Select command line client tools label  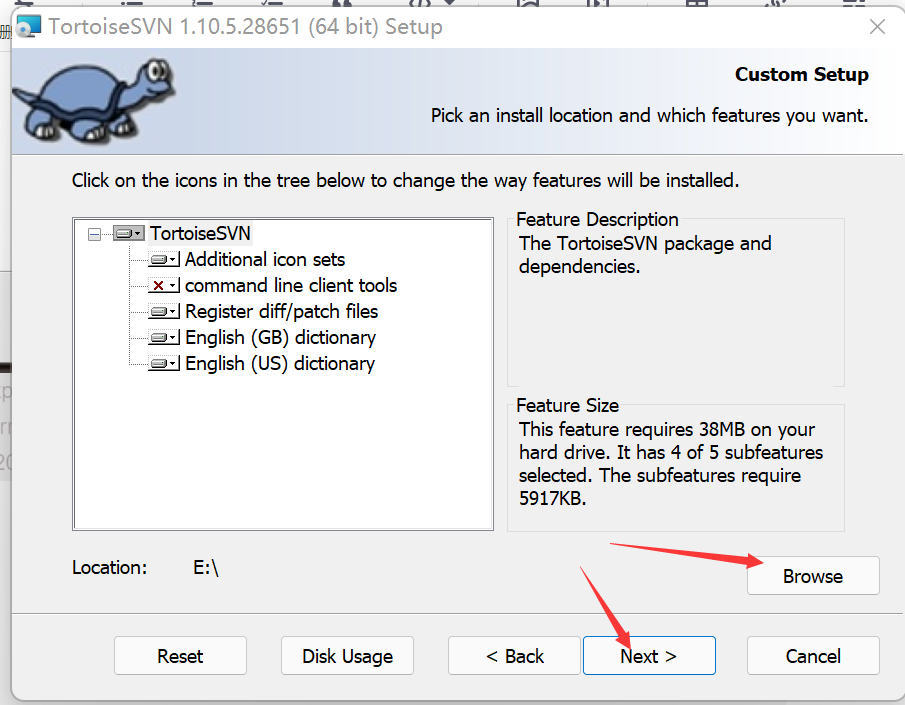pyautogui.click(x=291, y=285)
